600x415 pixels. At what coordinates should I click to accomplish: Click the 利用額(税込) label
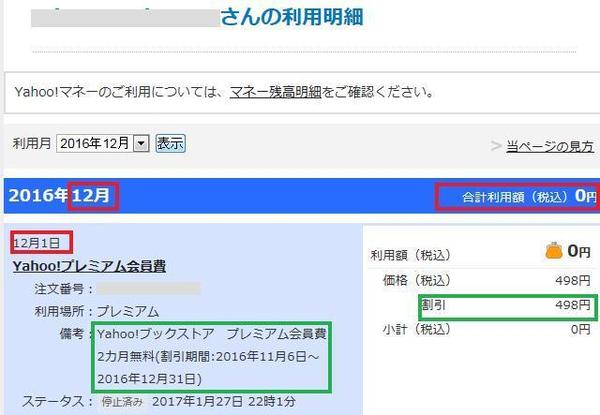point(410,255)
